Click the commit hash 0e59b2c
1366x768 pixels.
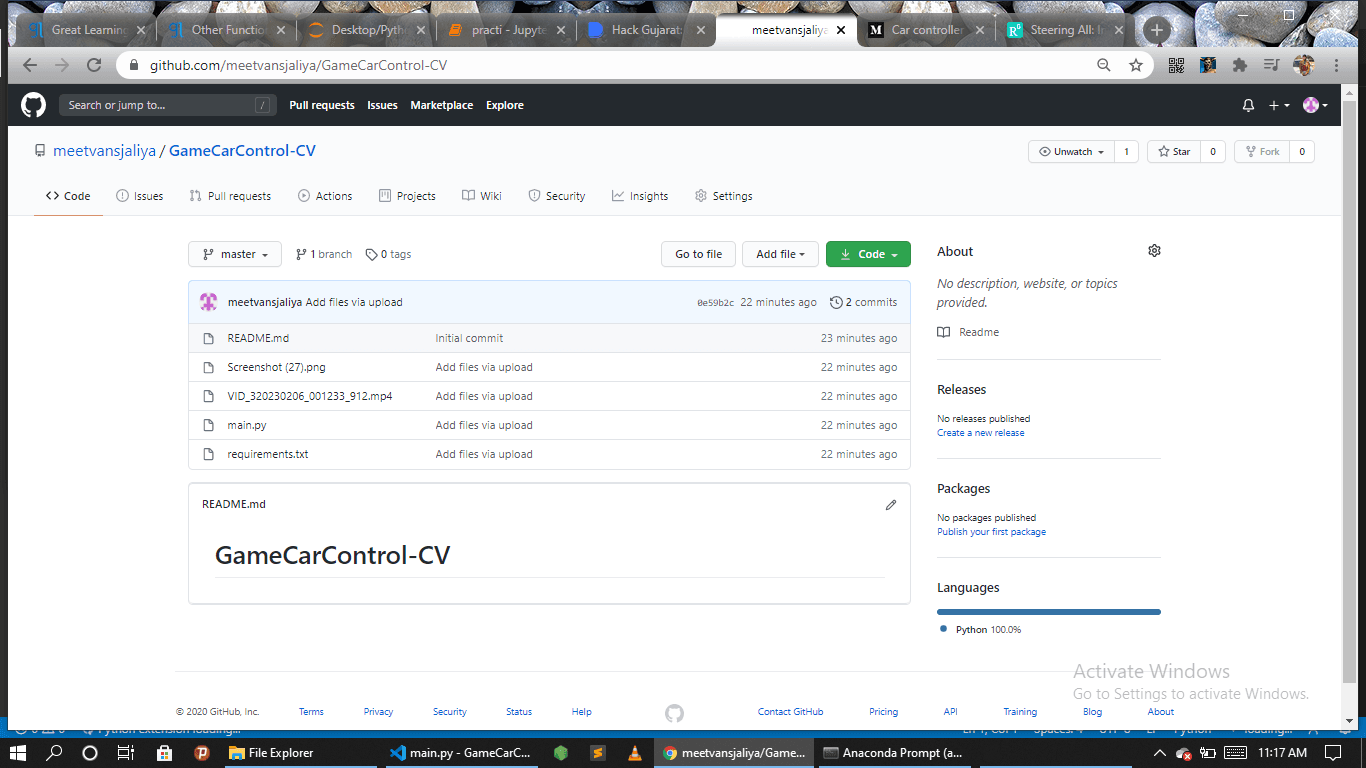716,303
